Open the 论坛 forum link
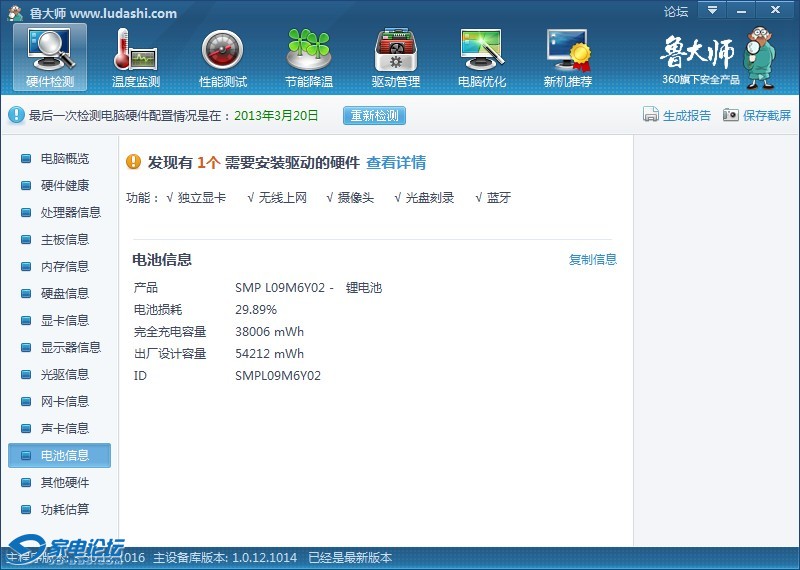The height and width of the screenshot is (570, 800). 676,12
